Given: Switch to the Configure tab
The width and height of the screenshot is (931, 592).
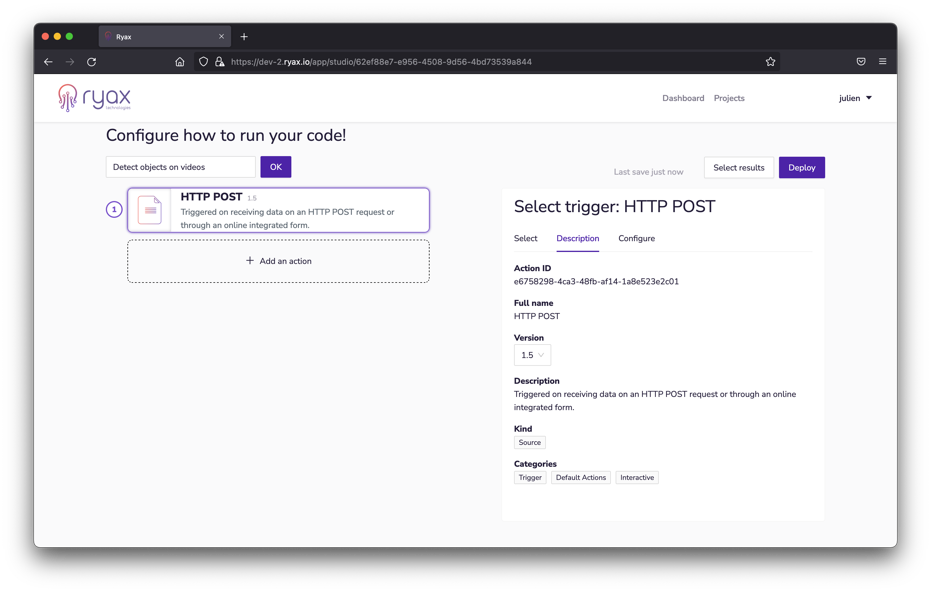Looking at the screenshot, I should 636,239.
